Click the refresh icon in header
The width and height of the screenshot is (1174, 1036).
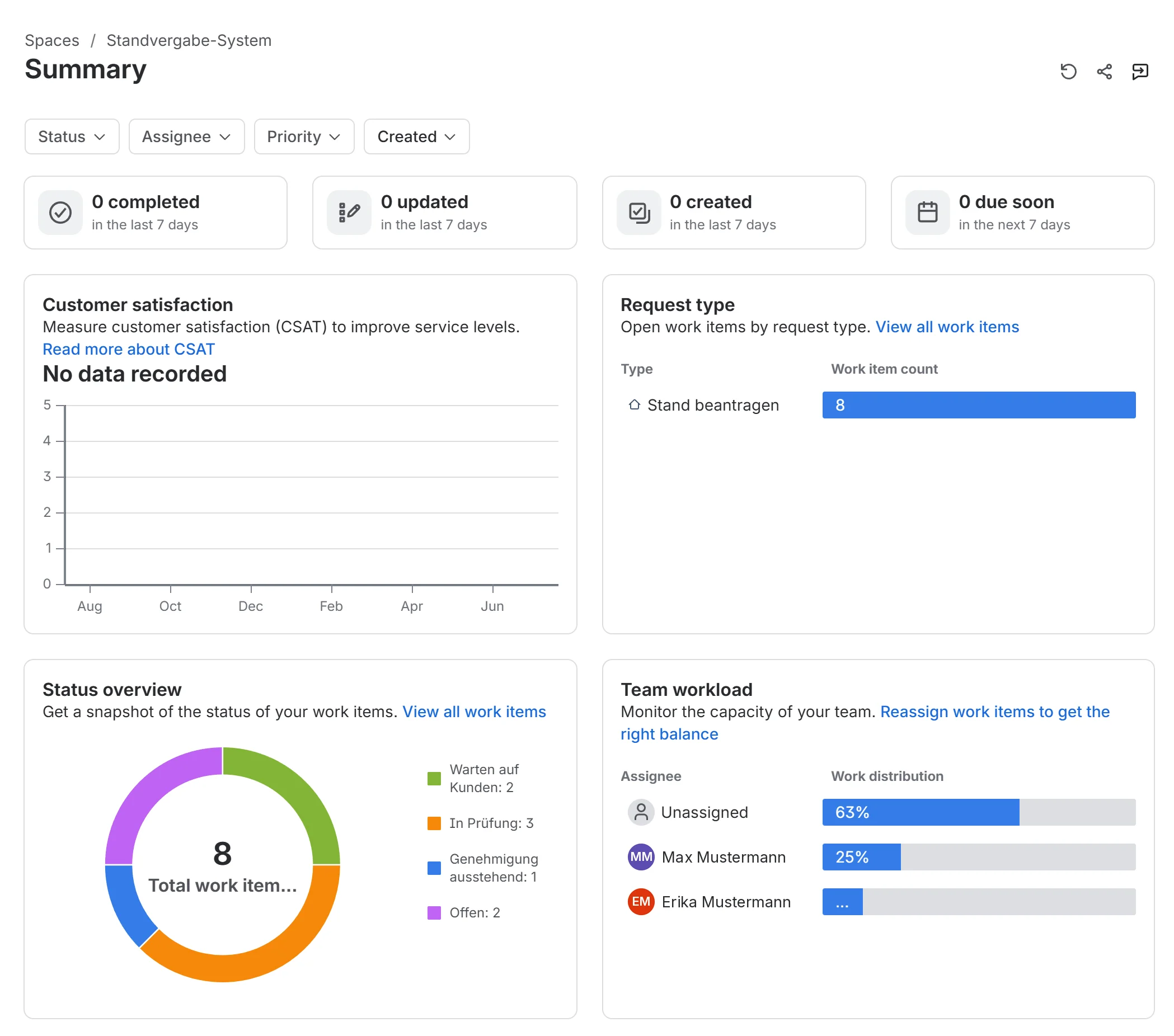(1068, 71)
